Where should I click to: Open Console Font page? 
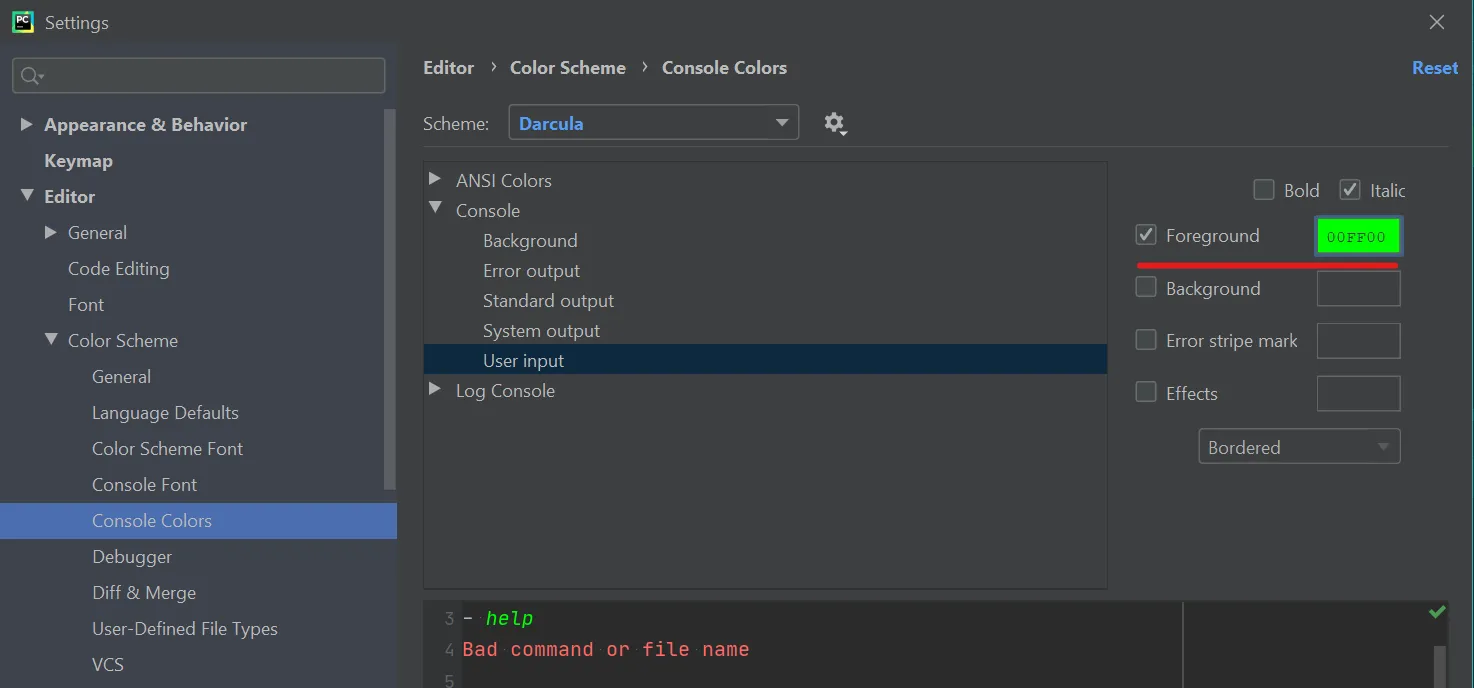pyautogui.click(x=144, y=484)
